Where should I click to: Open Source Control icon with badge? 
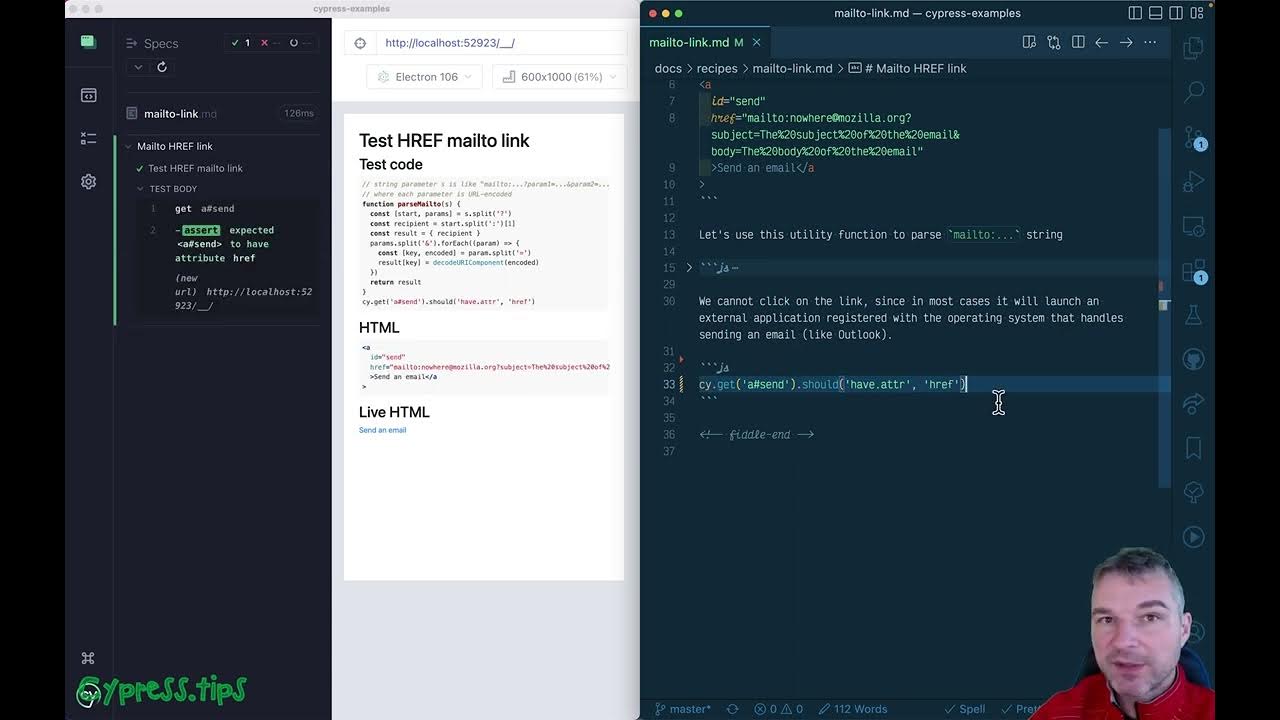tap(1193, 138)
